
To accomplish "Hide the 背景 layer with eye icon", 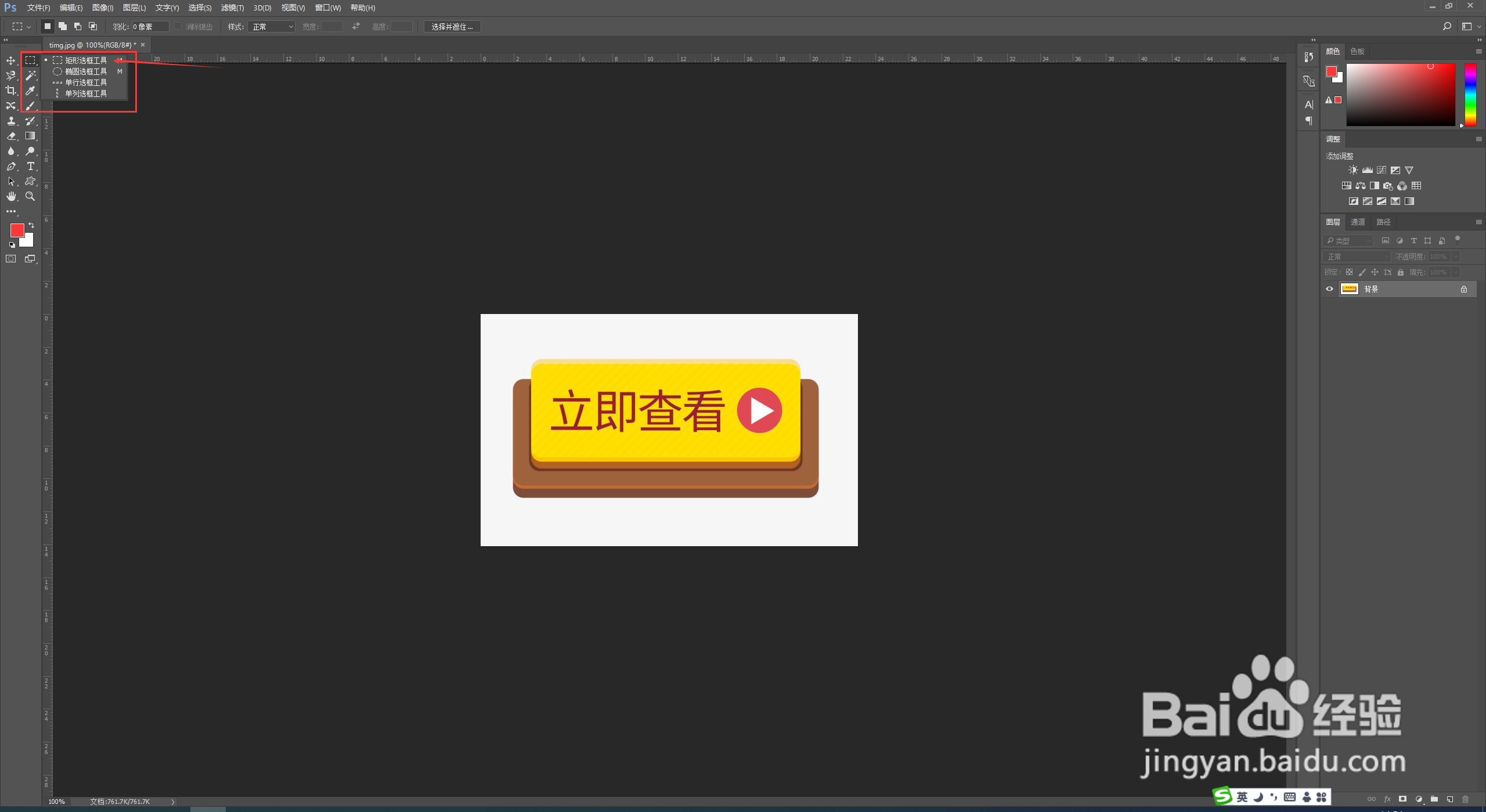I will 1329,289.
